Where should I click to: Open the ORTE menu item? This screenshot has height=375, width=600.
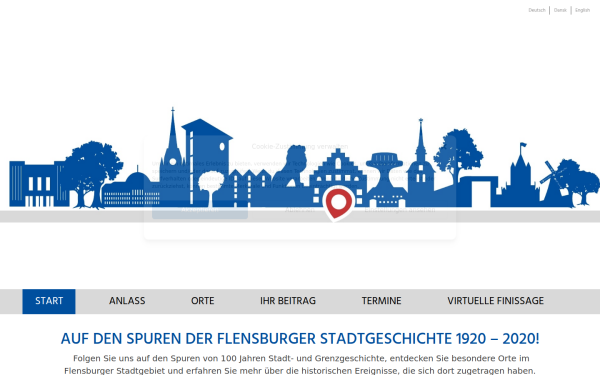click(x=202, y=301)
